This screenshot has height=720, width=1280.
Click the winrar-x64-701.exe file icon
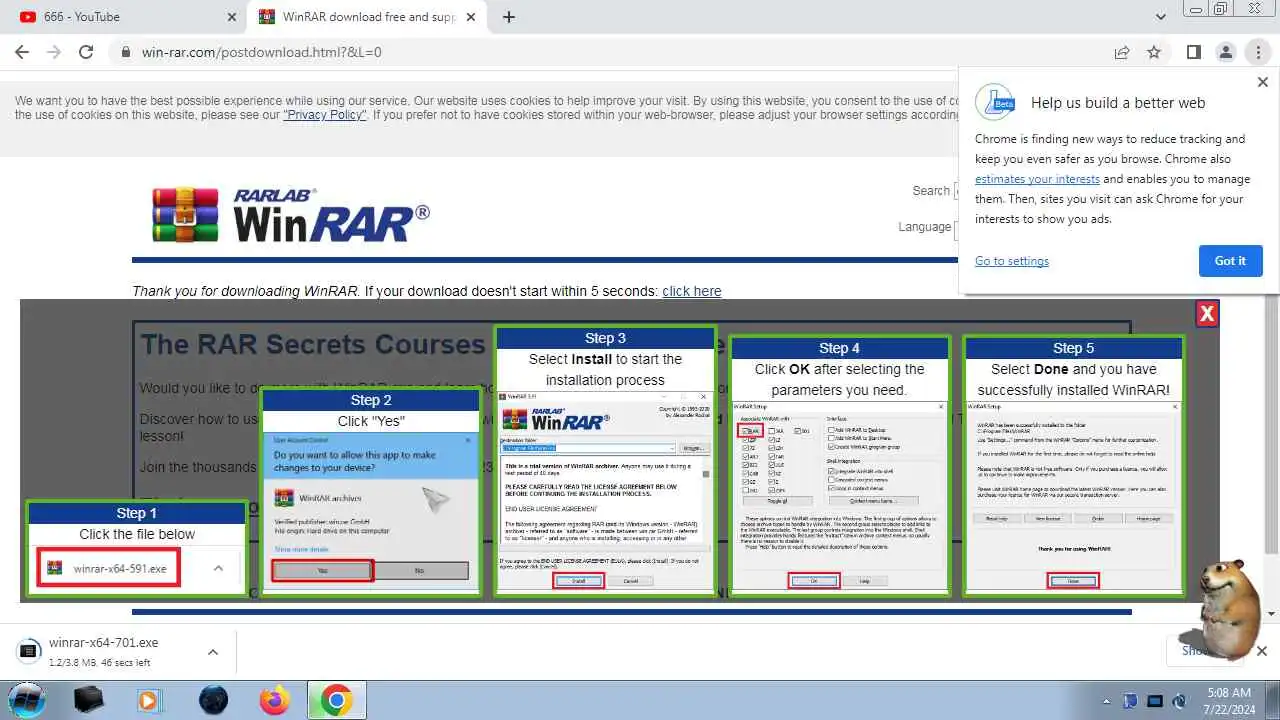click(x=28, y=650)
